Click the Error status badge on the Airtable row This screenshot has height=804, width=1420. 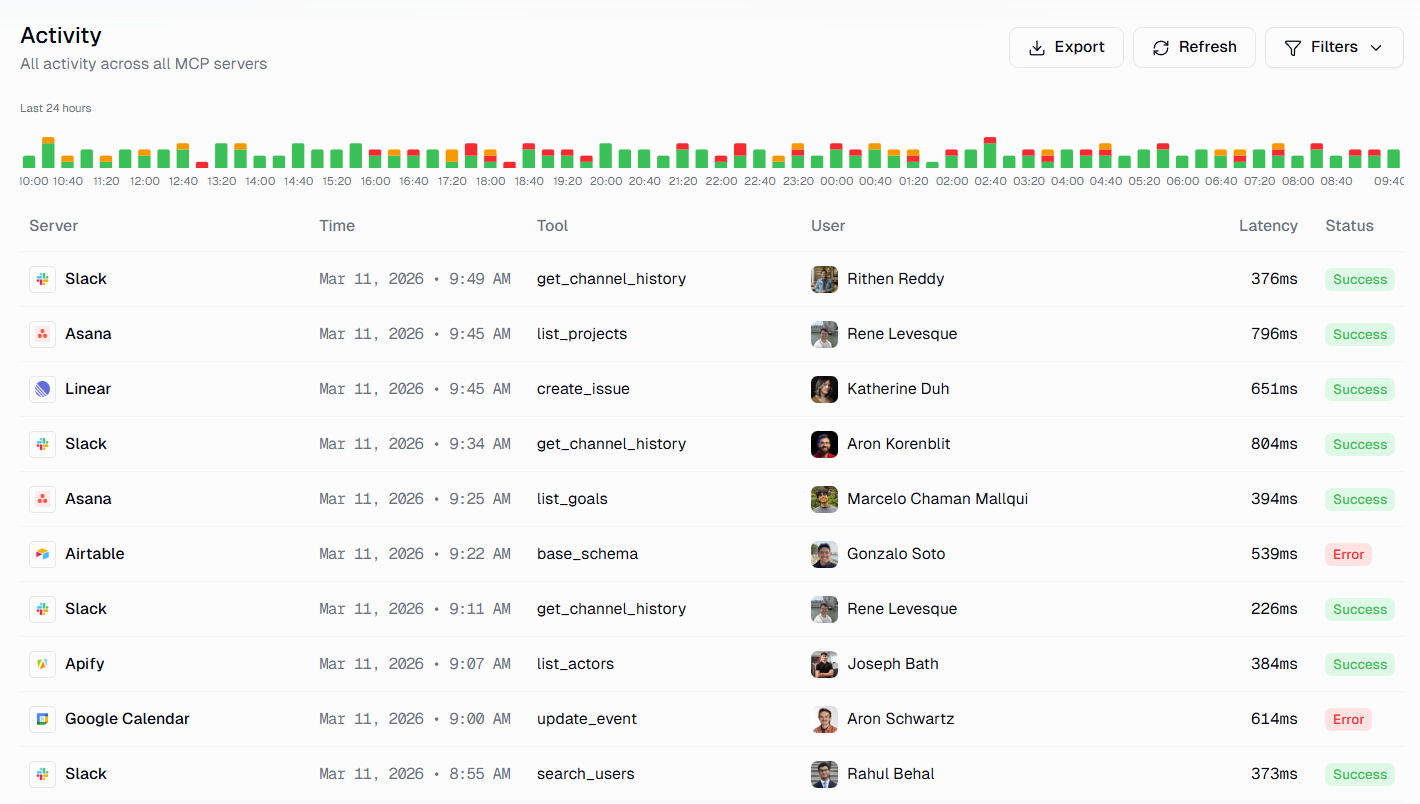pos(1348,554)
